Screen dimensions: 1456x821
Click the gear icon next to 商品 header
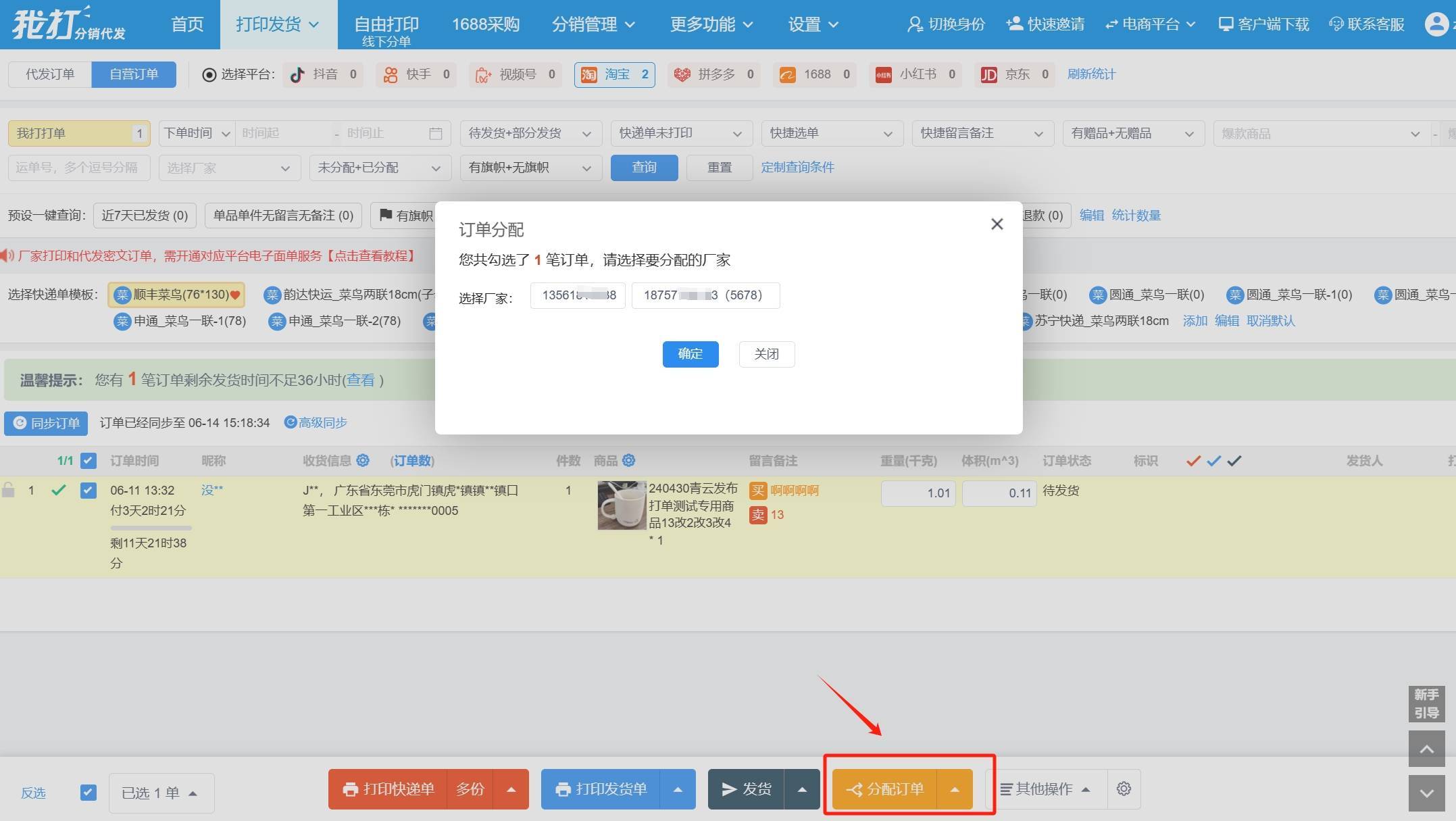tap(628, 460)
